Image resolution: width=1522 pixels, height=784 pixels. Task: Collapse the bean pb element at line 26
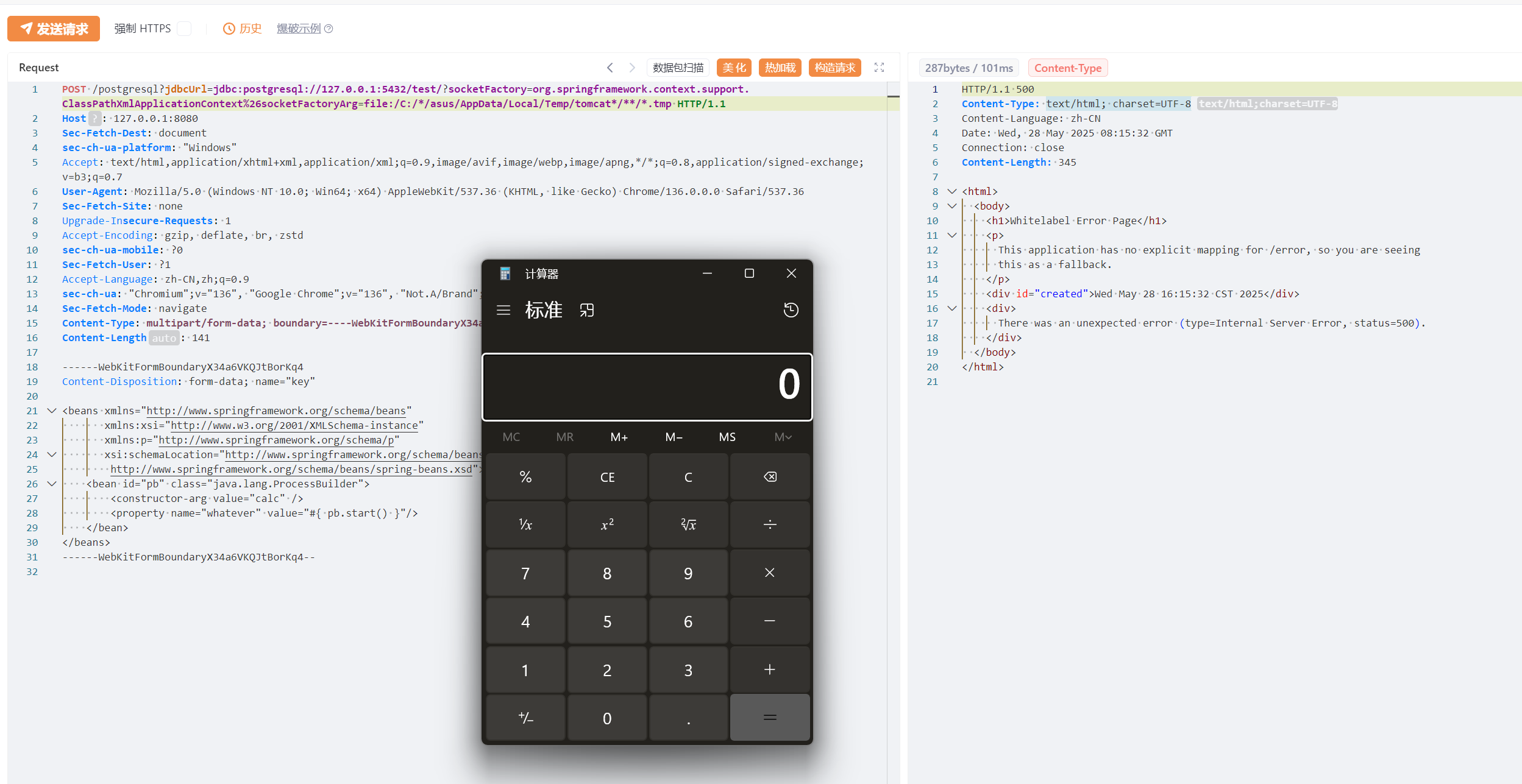point(52,484)
